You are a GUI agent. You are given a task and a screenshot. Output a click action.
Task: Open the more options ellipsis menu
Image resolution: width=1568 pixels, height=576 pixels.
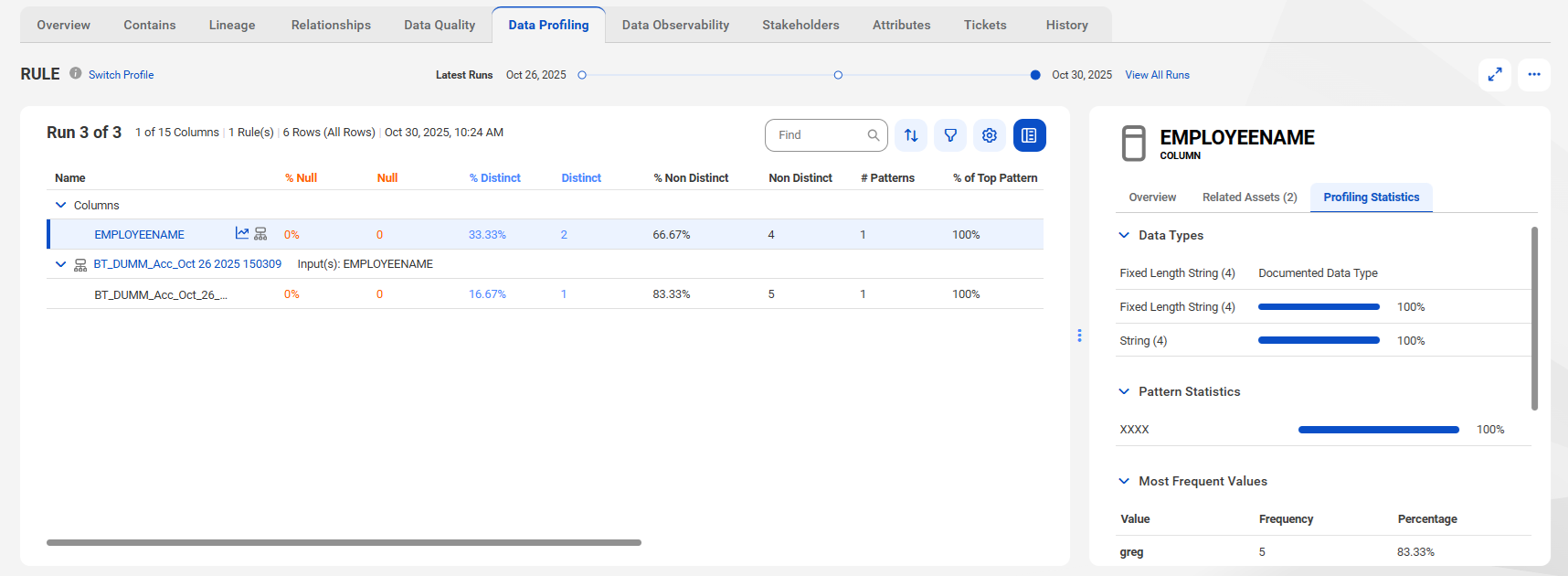point(1534,75)
